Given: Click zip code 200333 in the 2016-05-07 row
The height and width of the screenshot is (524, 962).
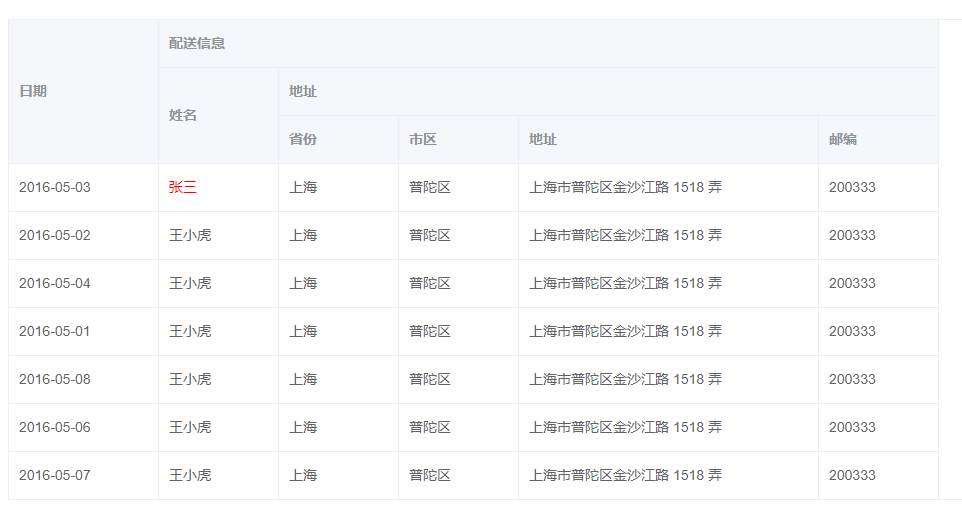Looking at the screenshot, I should click(x=852, y=475).
